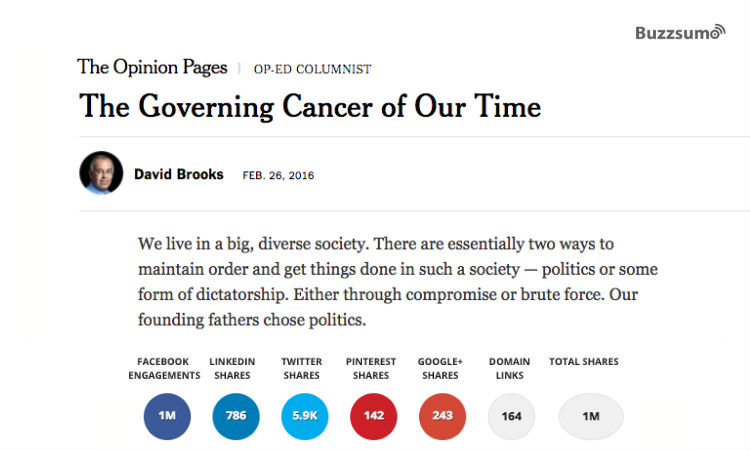Click the article headline about Governing Cancer

pos(309,105)
